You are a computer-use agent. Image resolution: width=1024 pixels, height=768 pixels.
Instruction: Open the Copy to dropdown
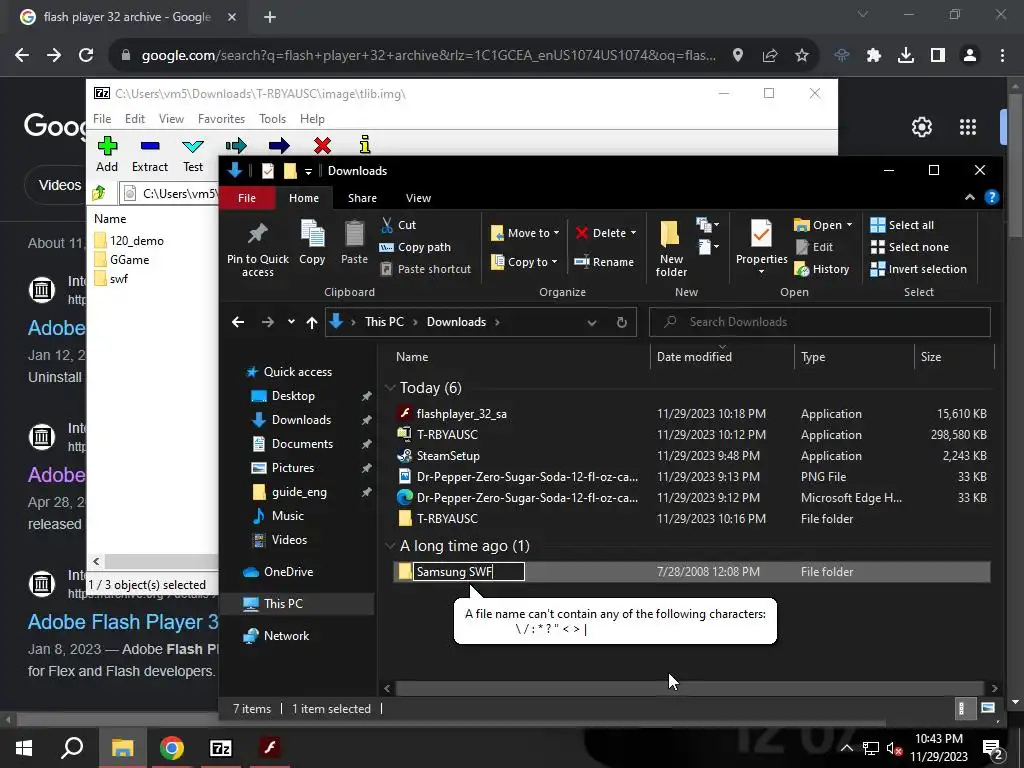coord(524,262)
